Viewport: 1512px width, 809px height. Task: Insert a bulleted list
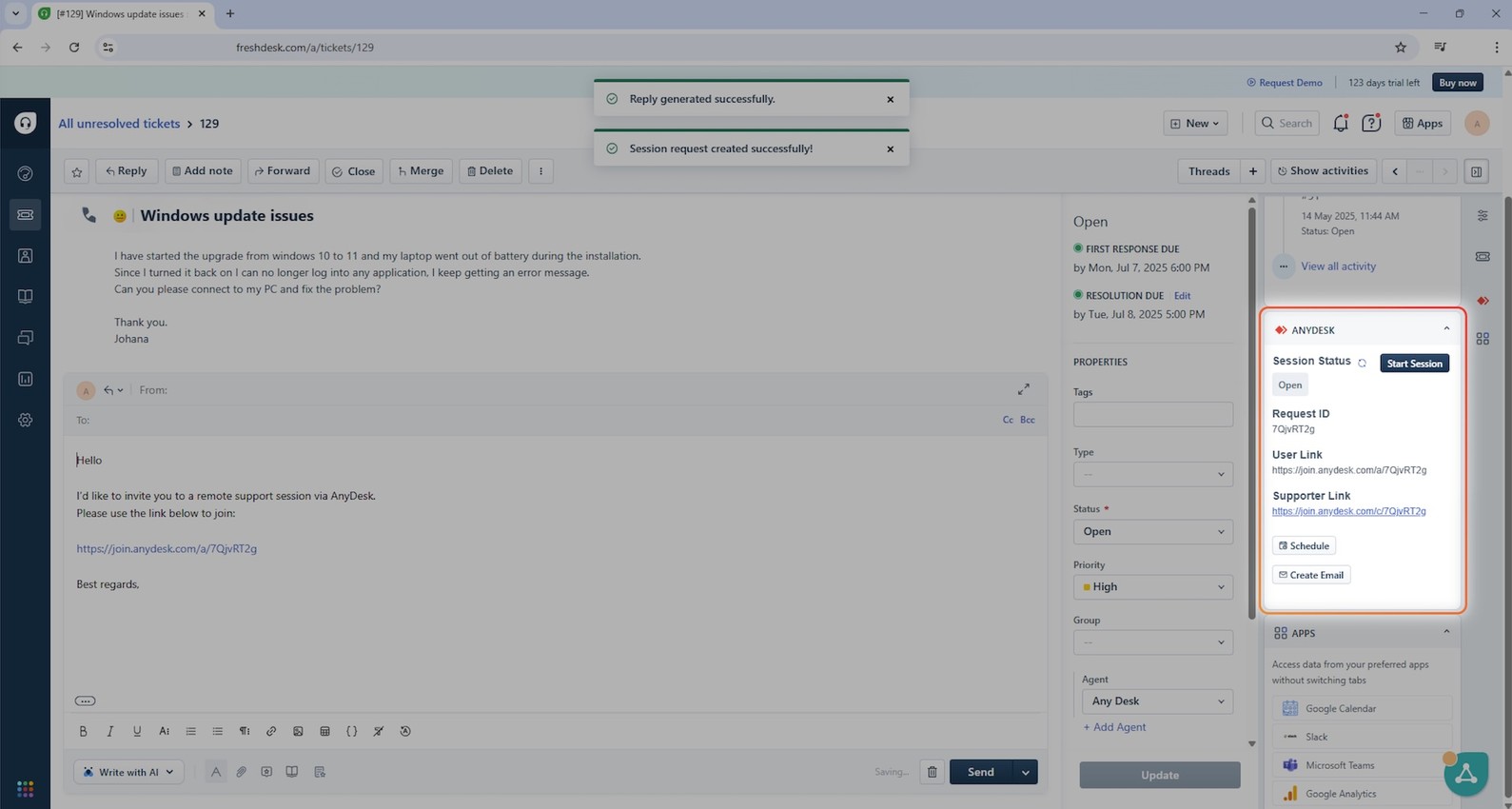point(217,731)
